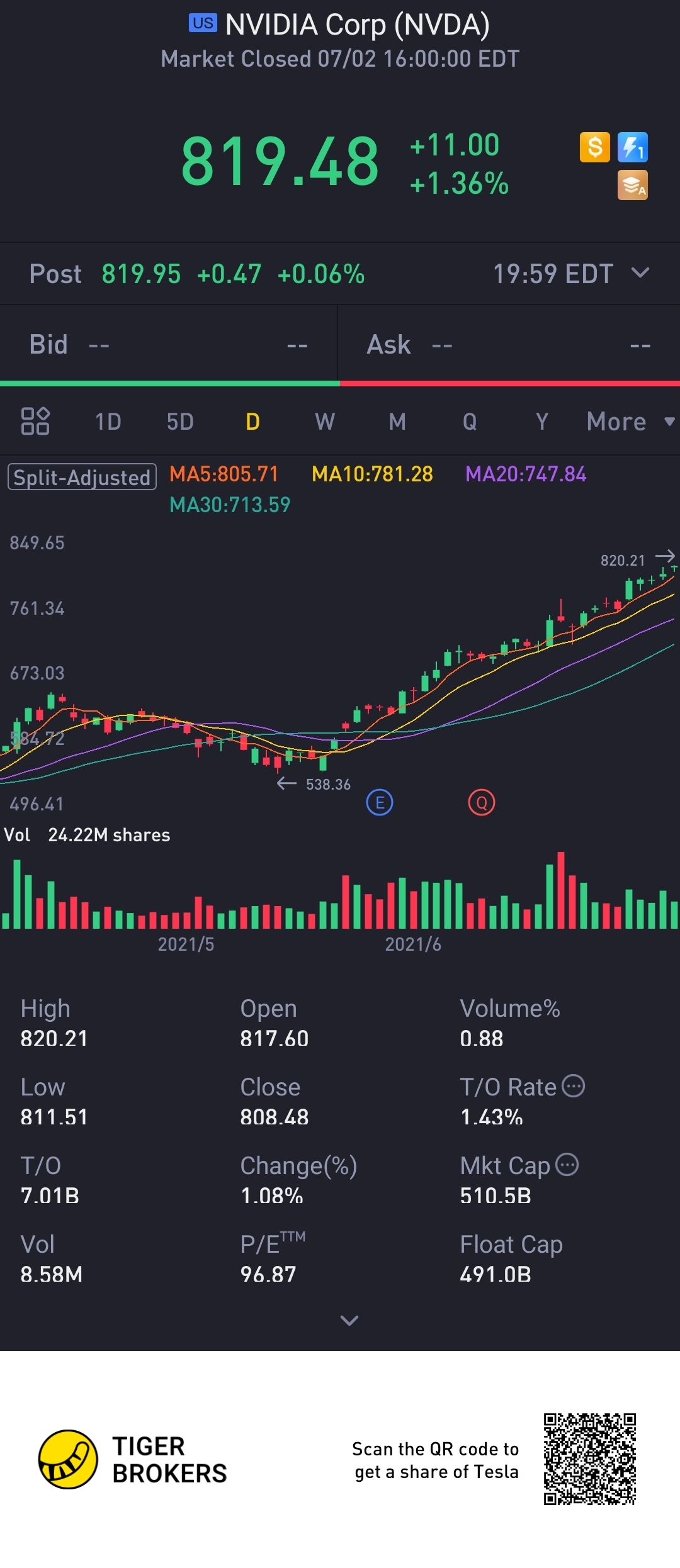Tap the 2021/6 date axis label
The width and height of the screenshot is (680, 1568).
point(413,944)
